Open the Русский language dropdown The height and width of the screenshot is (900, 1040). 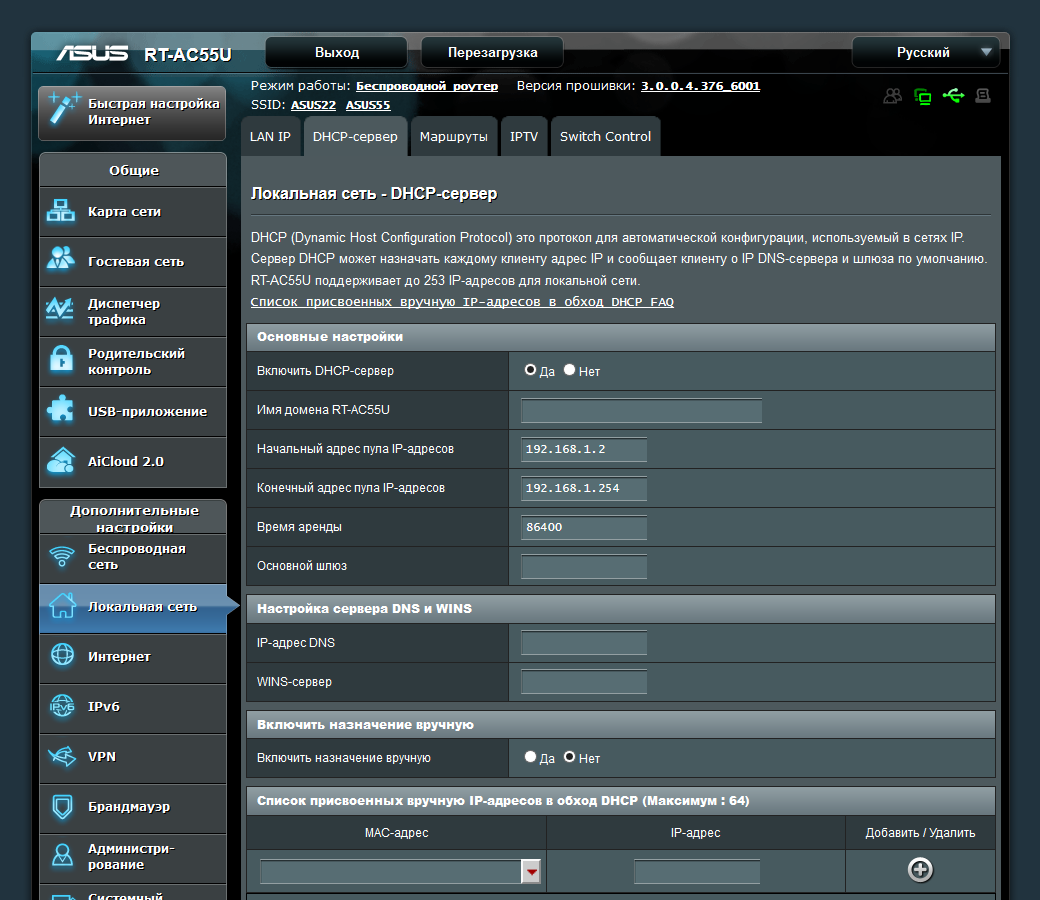(x=925, y=52)
